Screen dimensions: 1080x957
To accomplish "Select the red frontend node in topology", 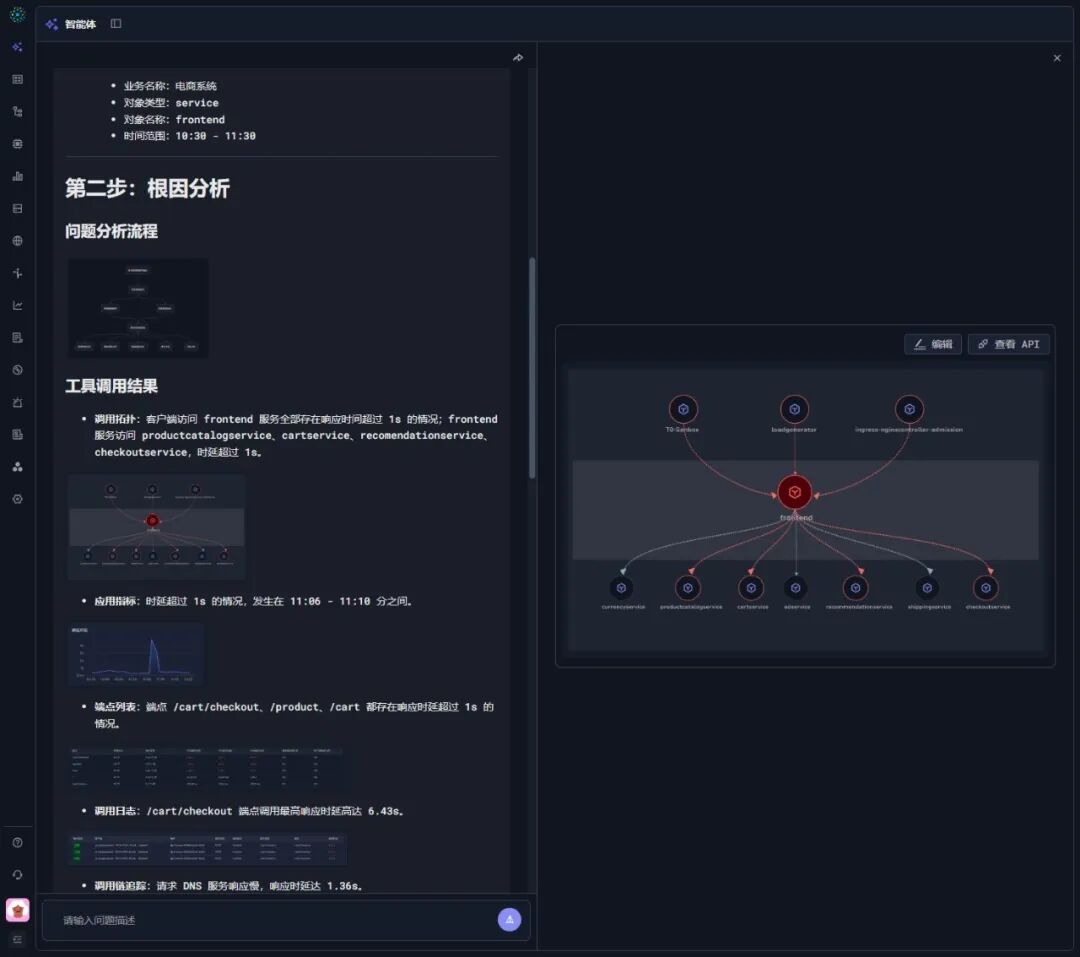I will 795,492.
